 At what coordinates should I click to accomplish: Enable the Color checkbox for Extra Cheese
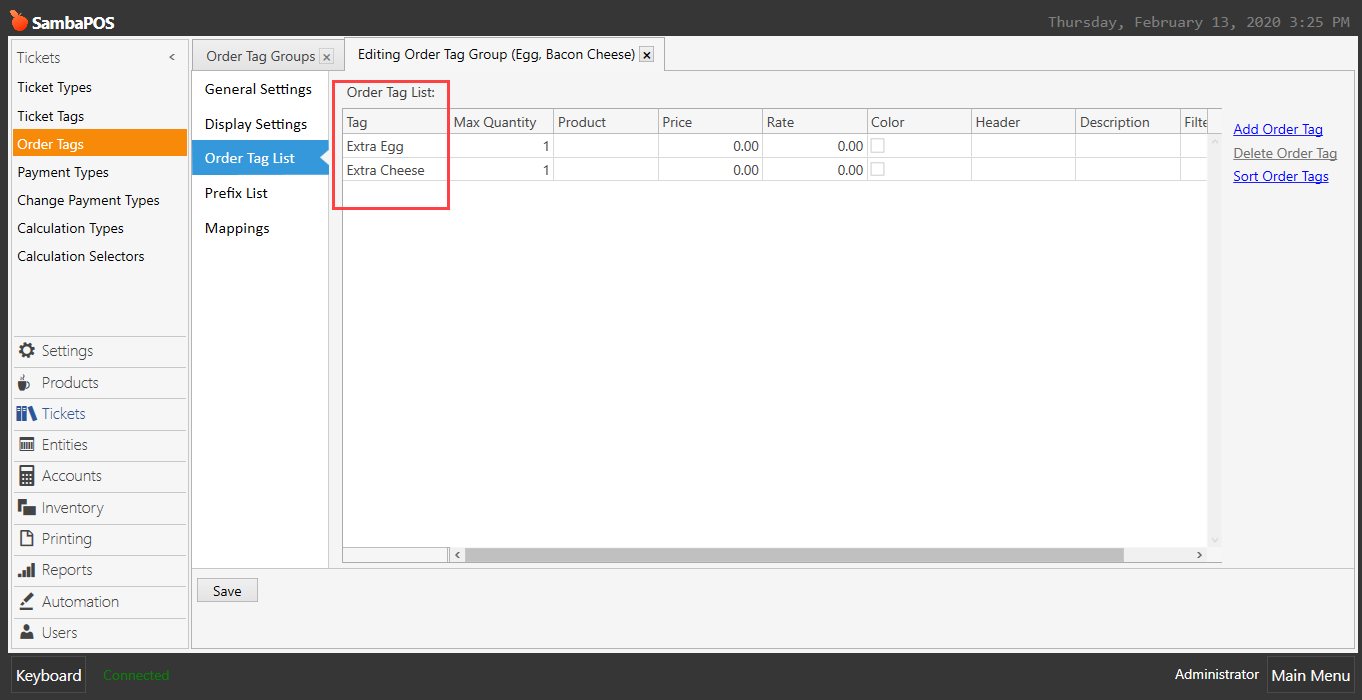coord(880,169)
